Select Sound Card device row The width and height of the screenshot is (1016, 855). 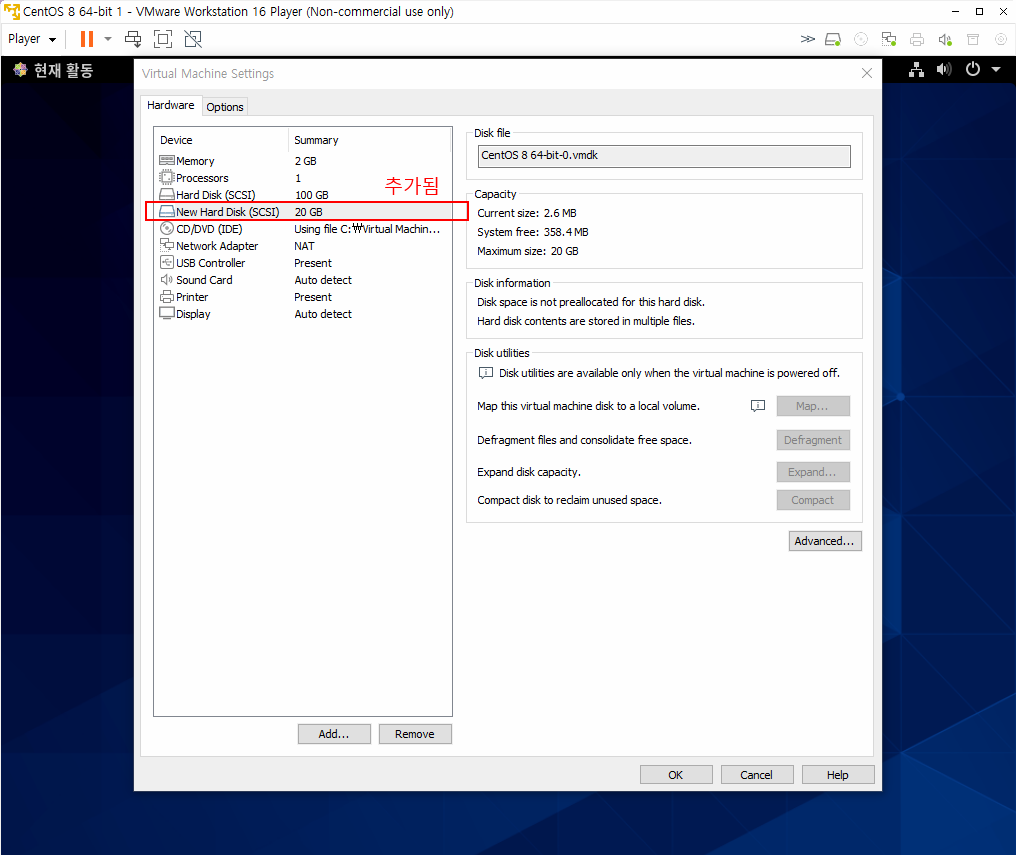click(303, 280)
